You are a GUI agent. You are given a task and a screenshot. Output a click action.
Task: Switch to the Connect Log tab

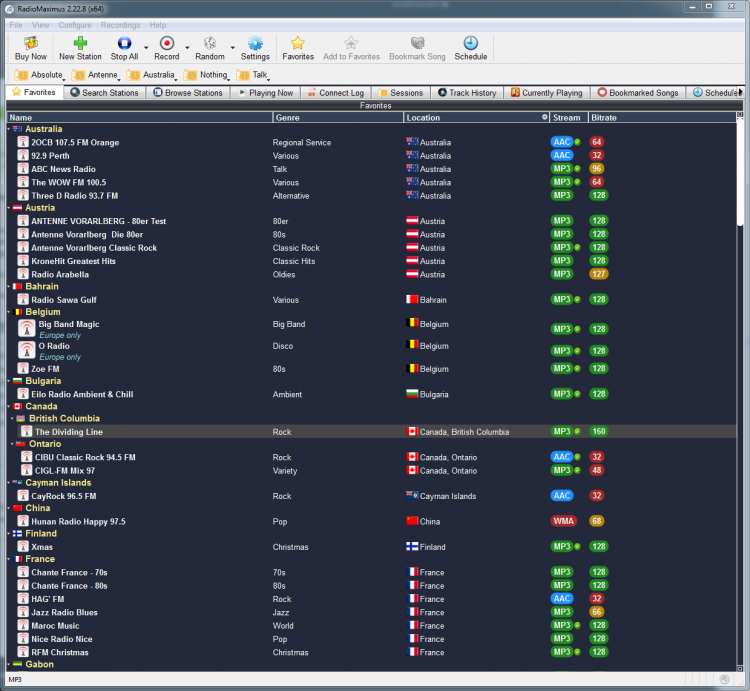tap(336, 93)
